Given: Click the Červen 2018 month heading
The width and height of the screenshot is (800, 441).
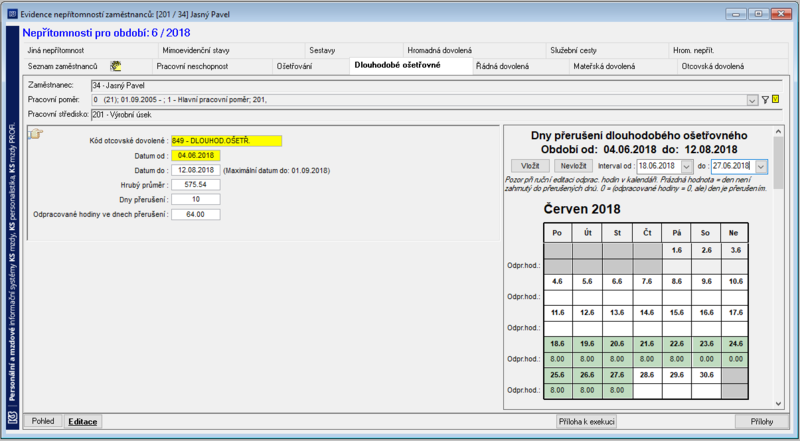Looking at the screenshot, I should click(x=582, y=209).
